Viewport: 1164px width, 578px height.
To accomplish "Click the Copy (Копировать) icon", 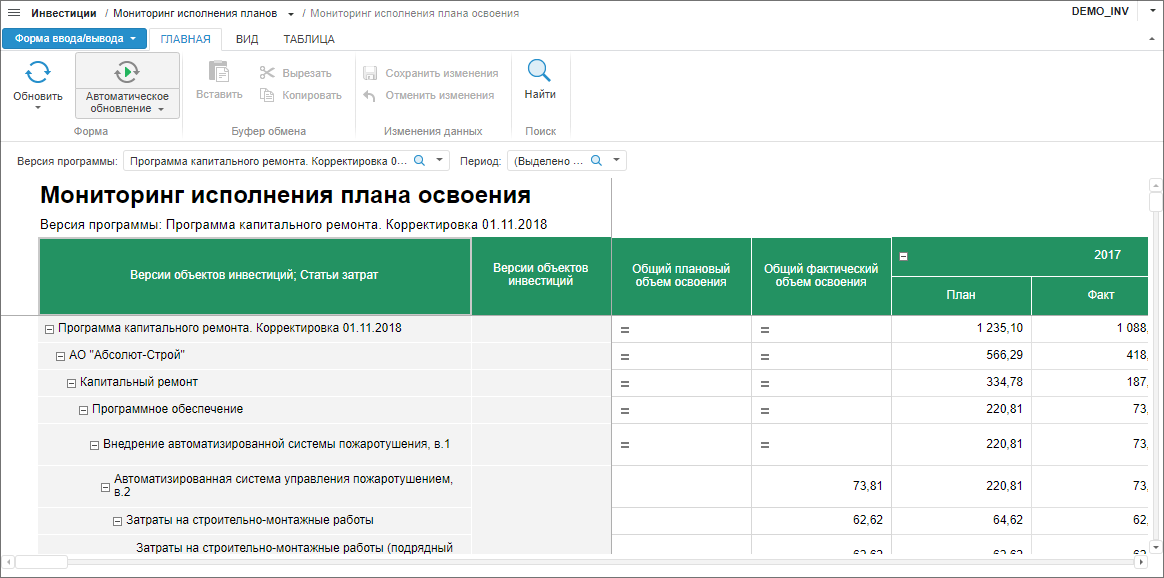I will (267, 95).
